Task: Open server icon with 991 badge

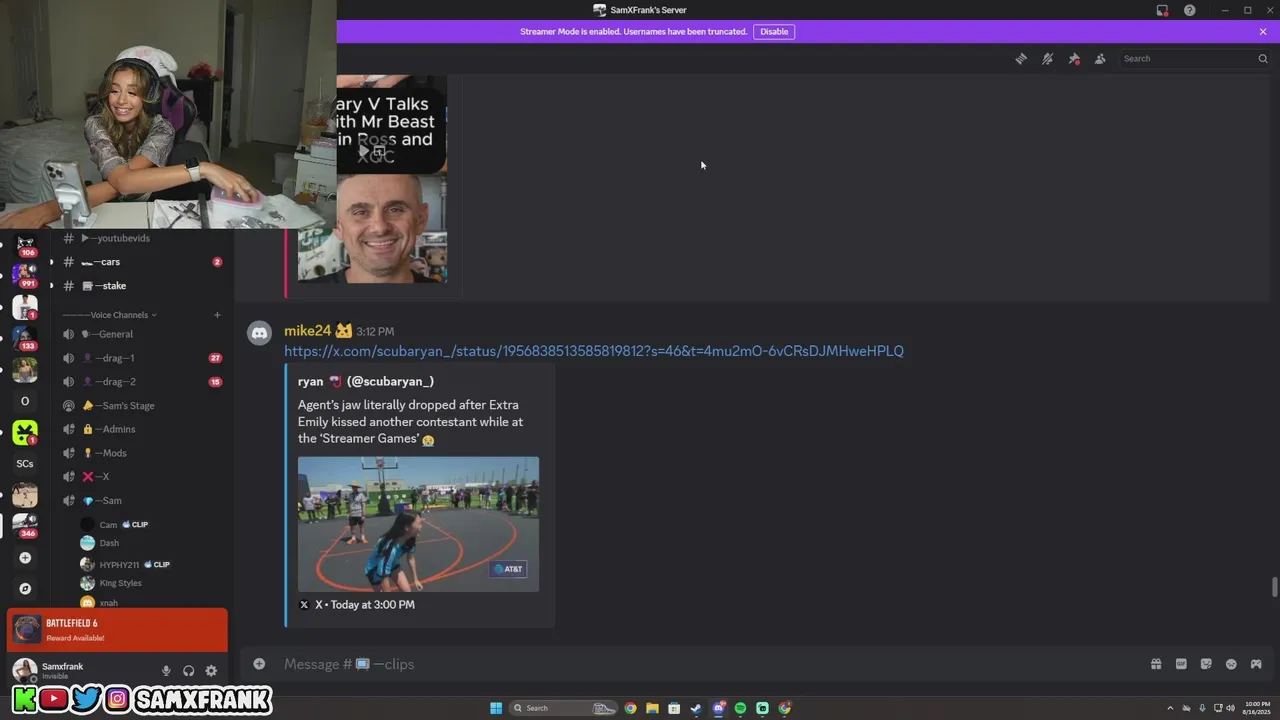Action: click(x=25, y=274)
